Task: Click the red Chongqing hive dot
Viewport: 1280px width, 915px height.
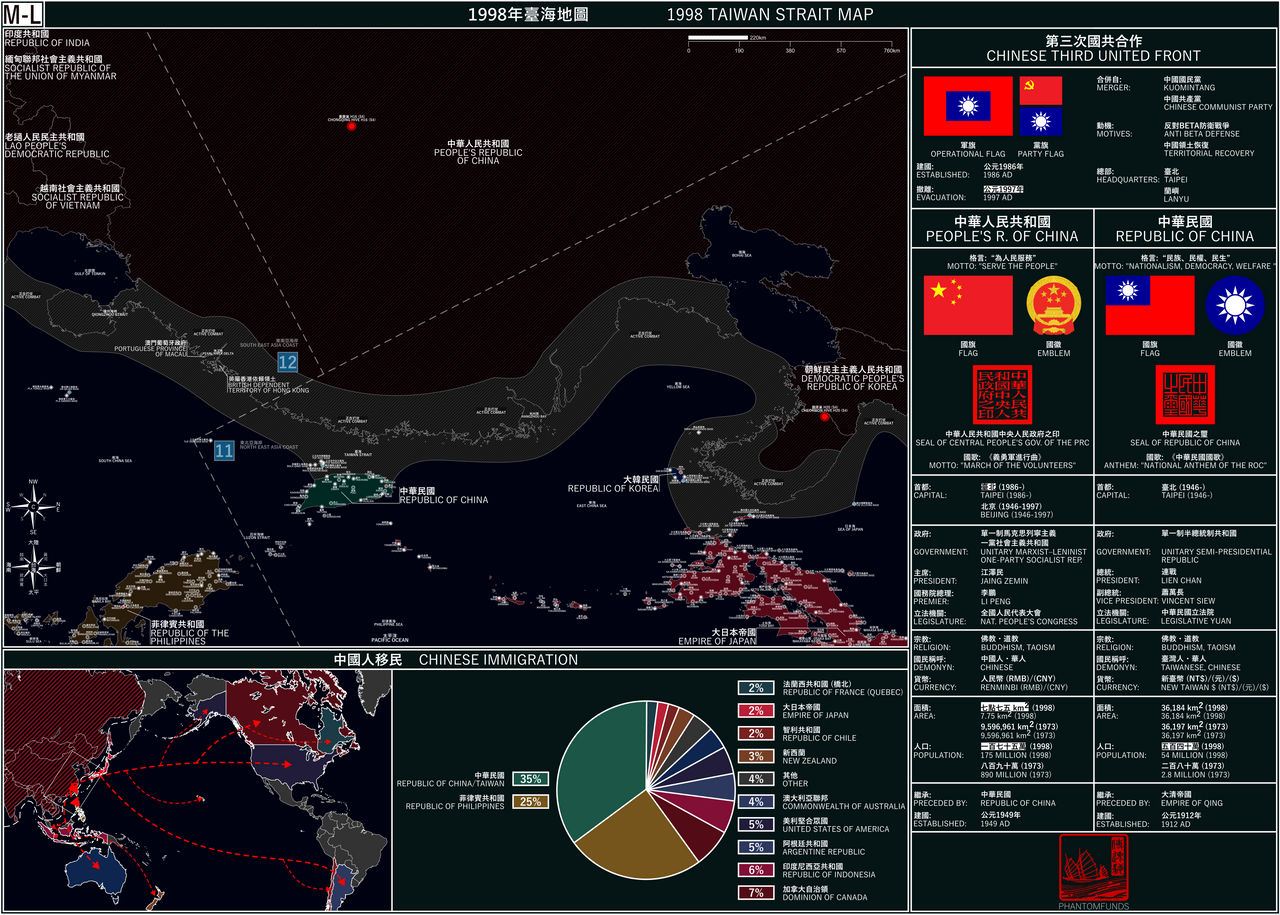Action: point(351,127)
